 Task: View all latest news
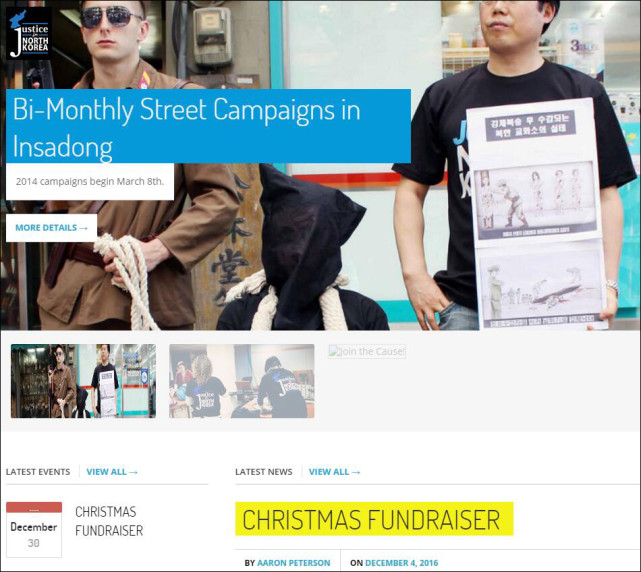point(334,472)
